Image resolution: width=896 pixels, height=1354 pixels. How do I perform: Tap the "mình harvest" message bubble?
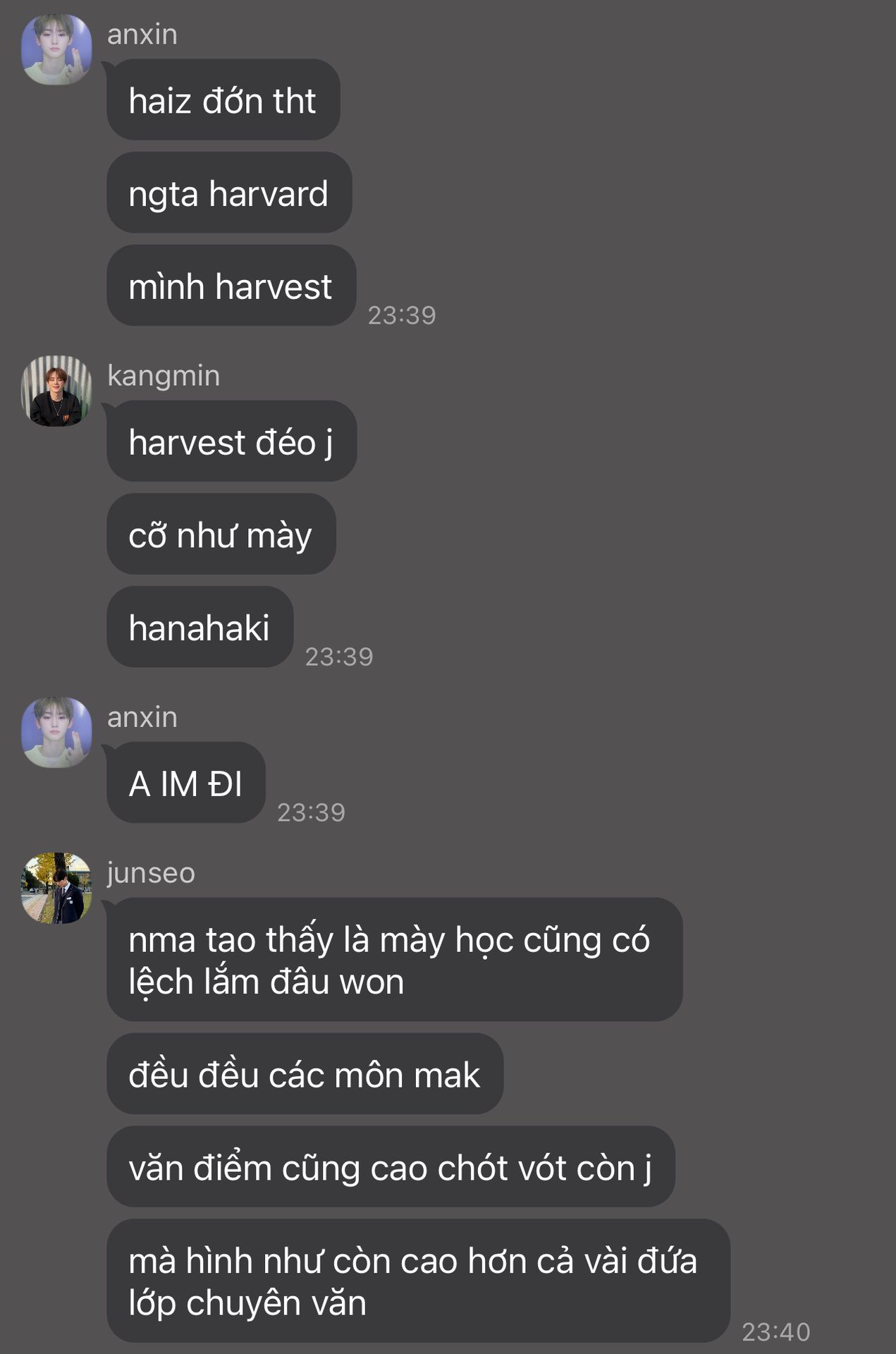231,286
